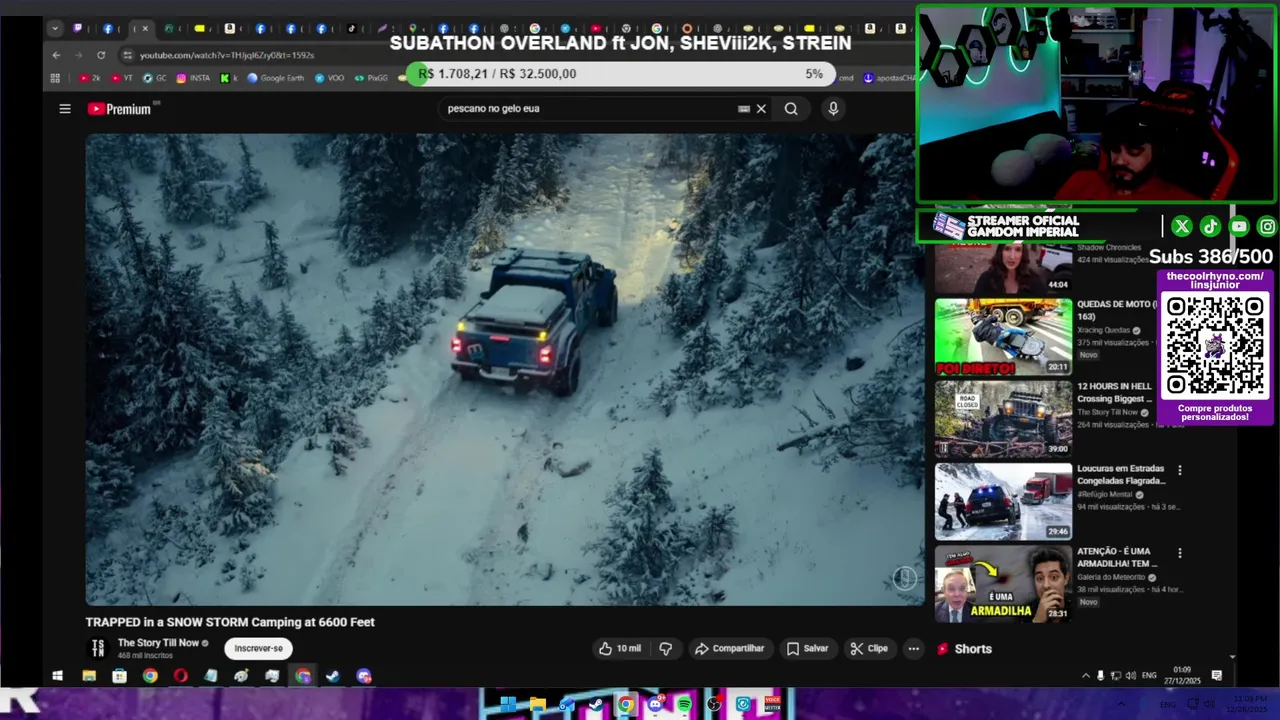Open Discord in the captured taskbar
The width and height of the screenshot is (1280, 720).
click(x=363, y=676)
